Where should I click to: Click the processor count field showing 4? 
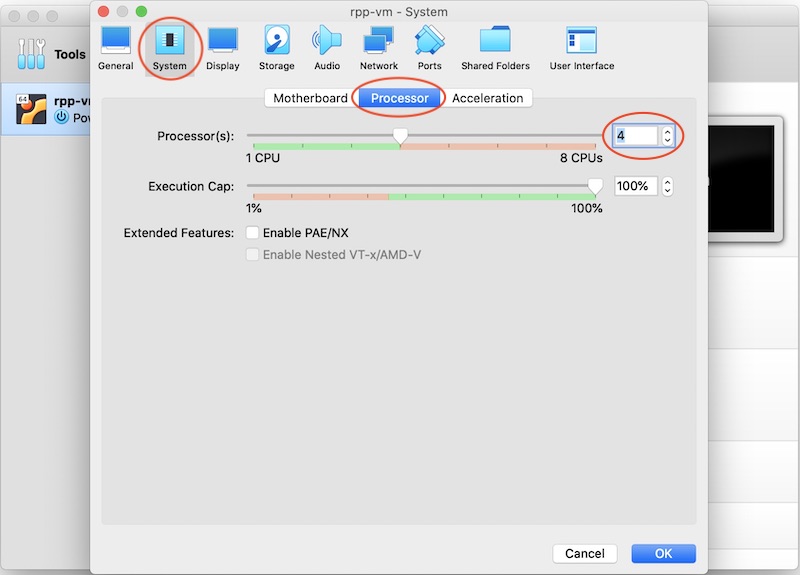pos(636,136)
